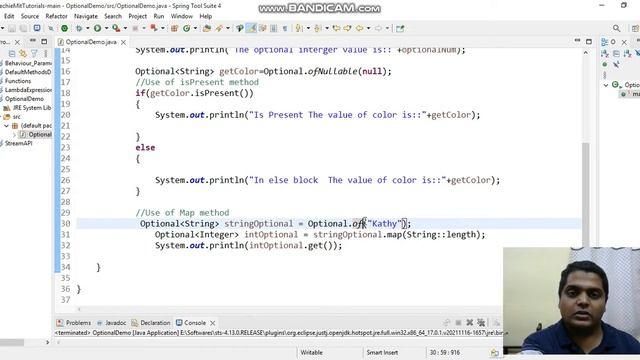
Task: Click the Run Last Tool external tools icon
Action: [x=116, y=28]
